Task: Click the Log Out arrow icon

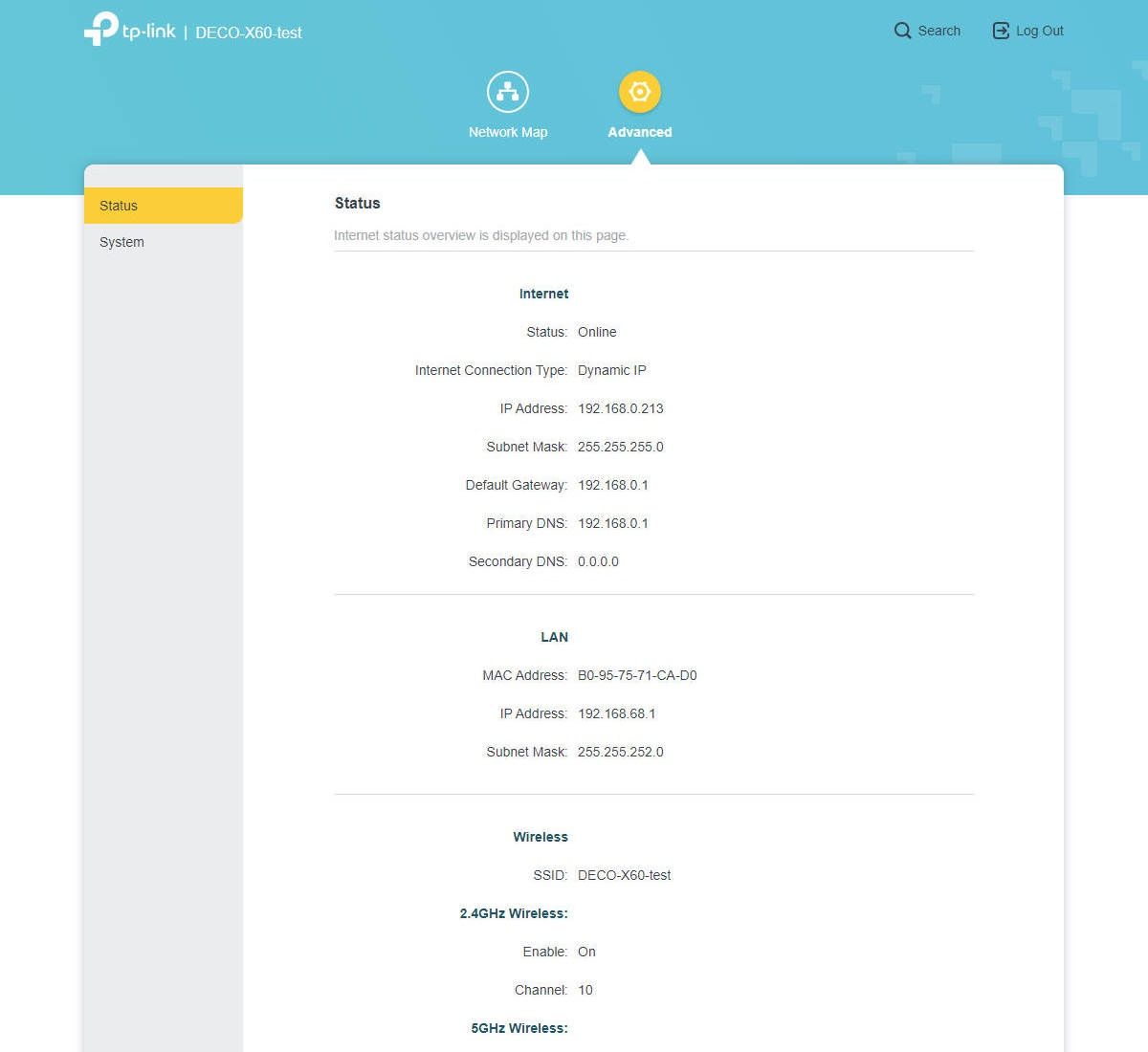Action: coord(1001,31)
